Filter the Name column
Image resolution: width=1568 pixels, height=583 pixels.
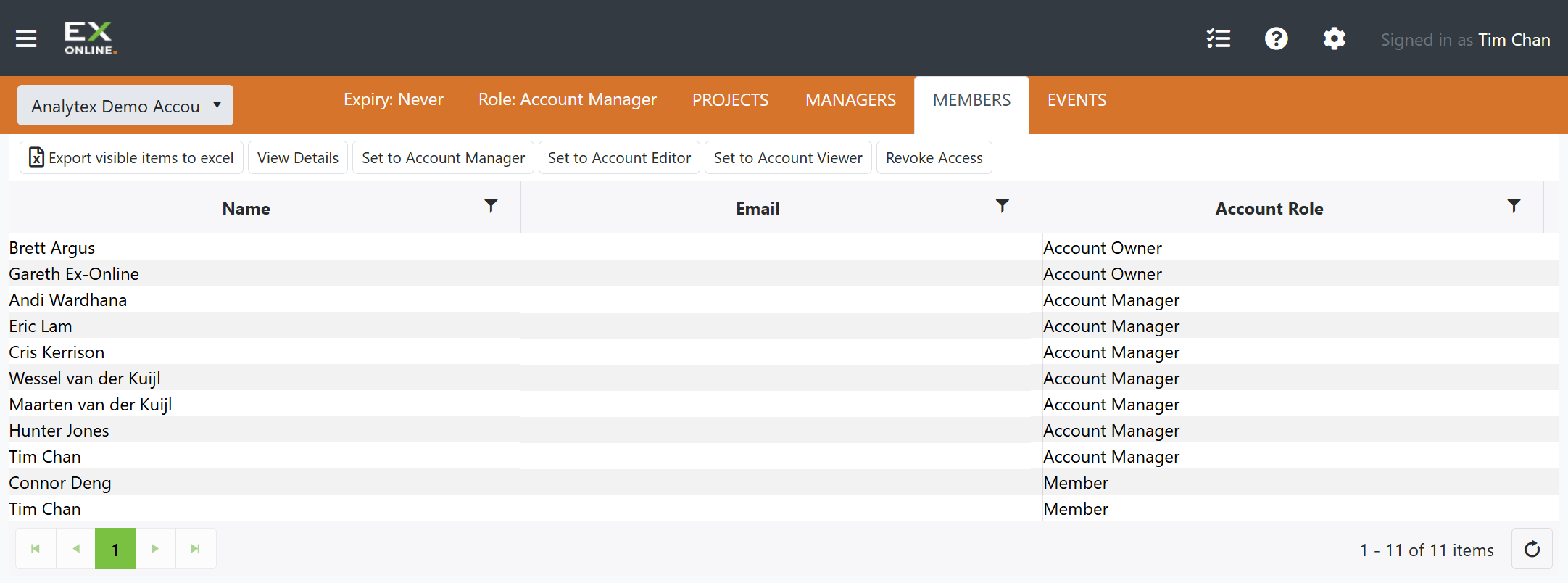point(491,207)
